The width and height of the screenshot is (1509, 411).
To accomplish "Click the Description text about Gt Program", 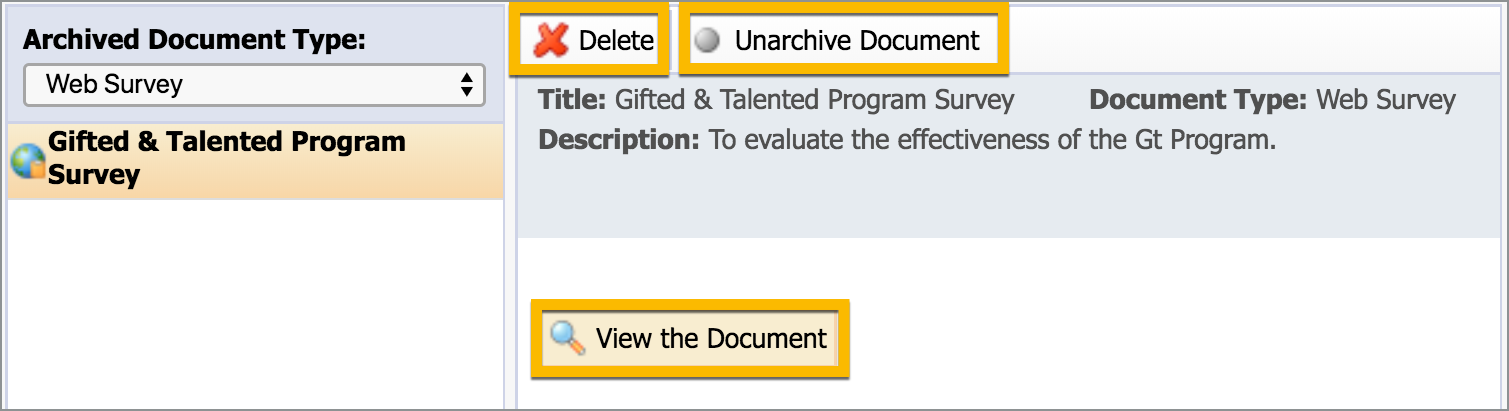I will click(992, 140).
